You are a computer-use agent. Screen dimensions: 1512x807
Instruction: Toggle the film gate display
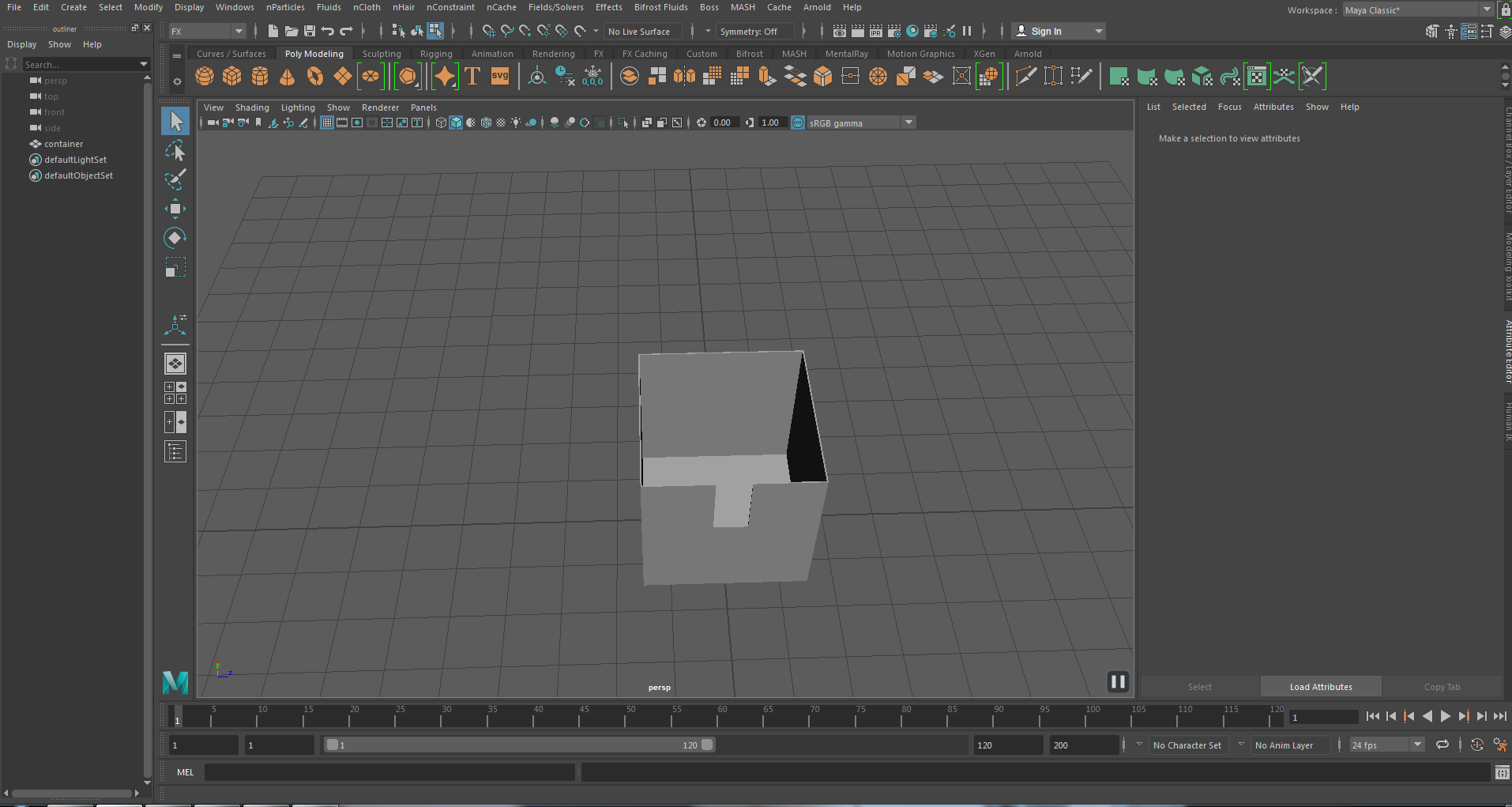[342, 123]
